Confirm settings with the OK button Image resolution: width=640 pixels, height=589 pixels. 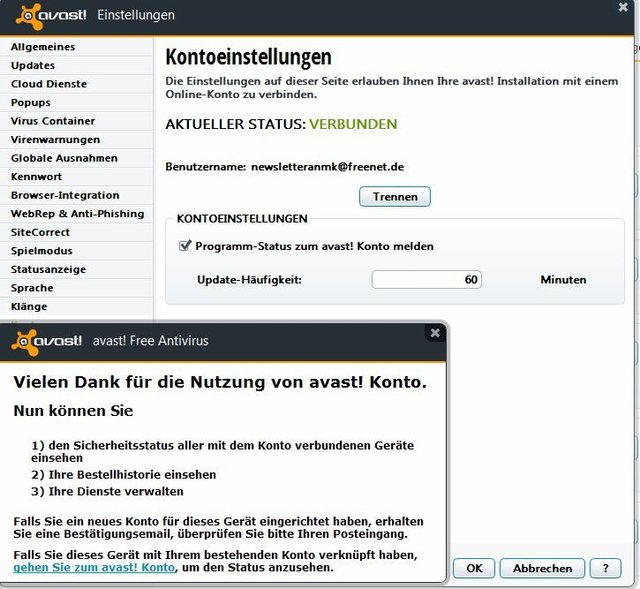coord(474,568)
